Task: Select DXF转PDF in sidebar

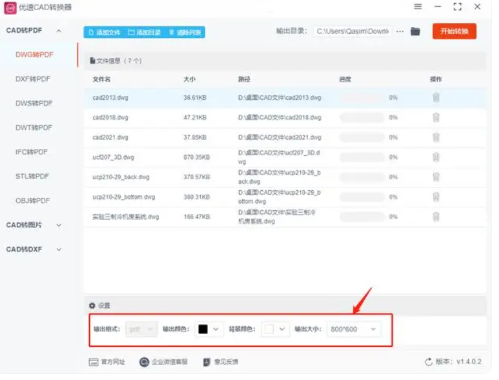Action: point(33,79)
